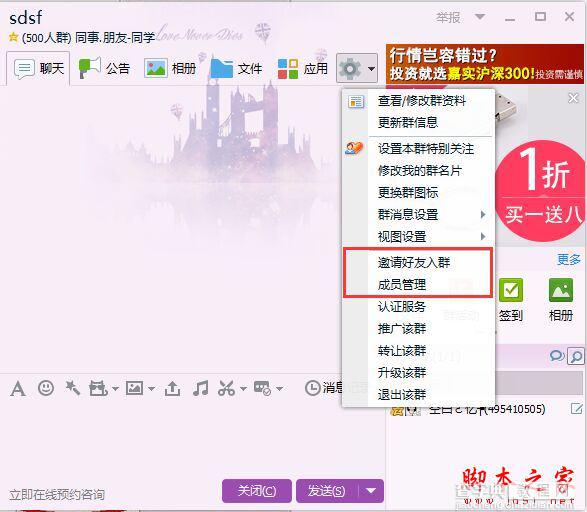Select 认证服务 menu item
This screenshot has height=512, width=587.
pos(402,307)
